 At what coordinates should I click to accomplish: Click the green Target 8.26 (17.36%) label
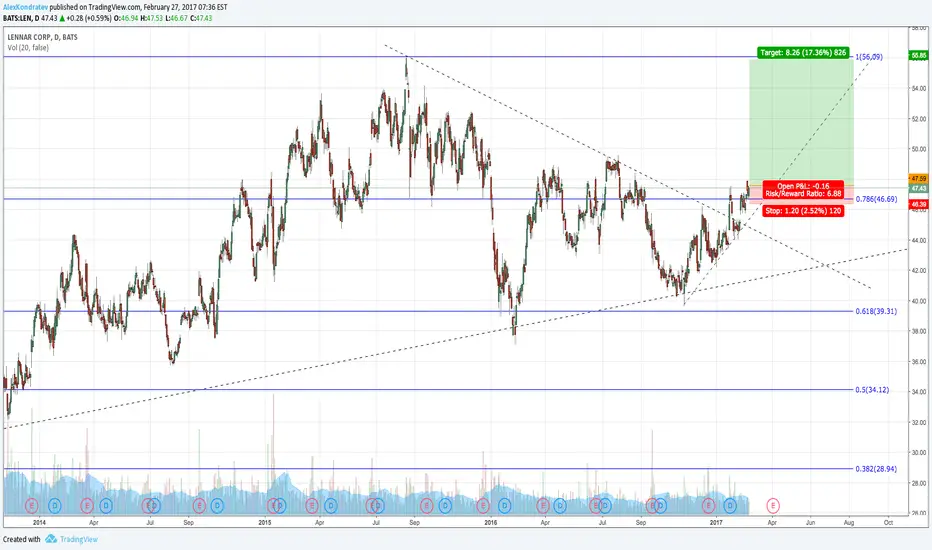click(x=803, y=53)
